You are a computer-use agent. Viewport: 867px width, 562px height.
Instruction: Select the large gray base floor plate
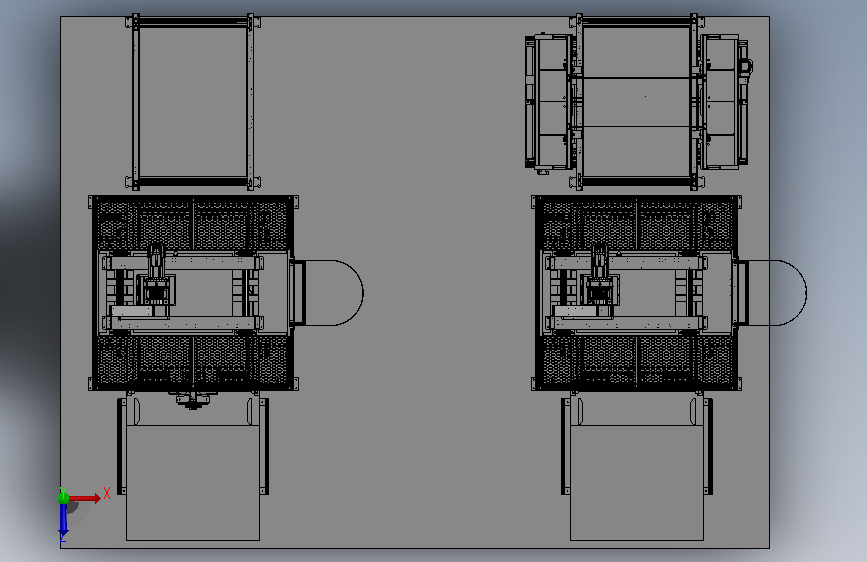click(x=415, y=282)
